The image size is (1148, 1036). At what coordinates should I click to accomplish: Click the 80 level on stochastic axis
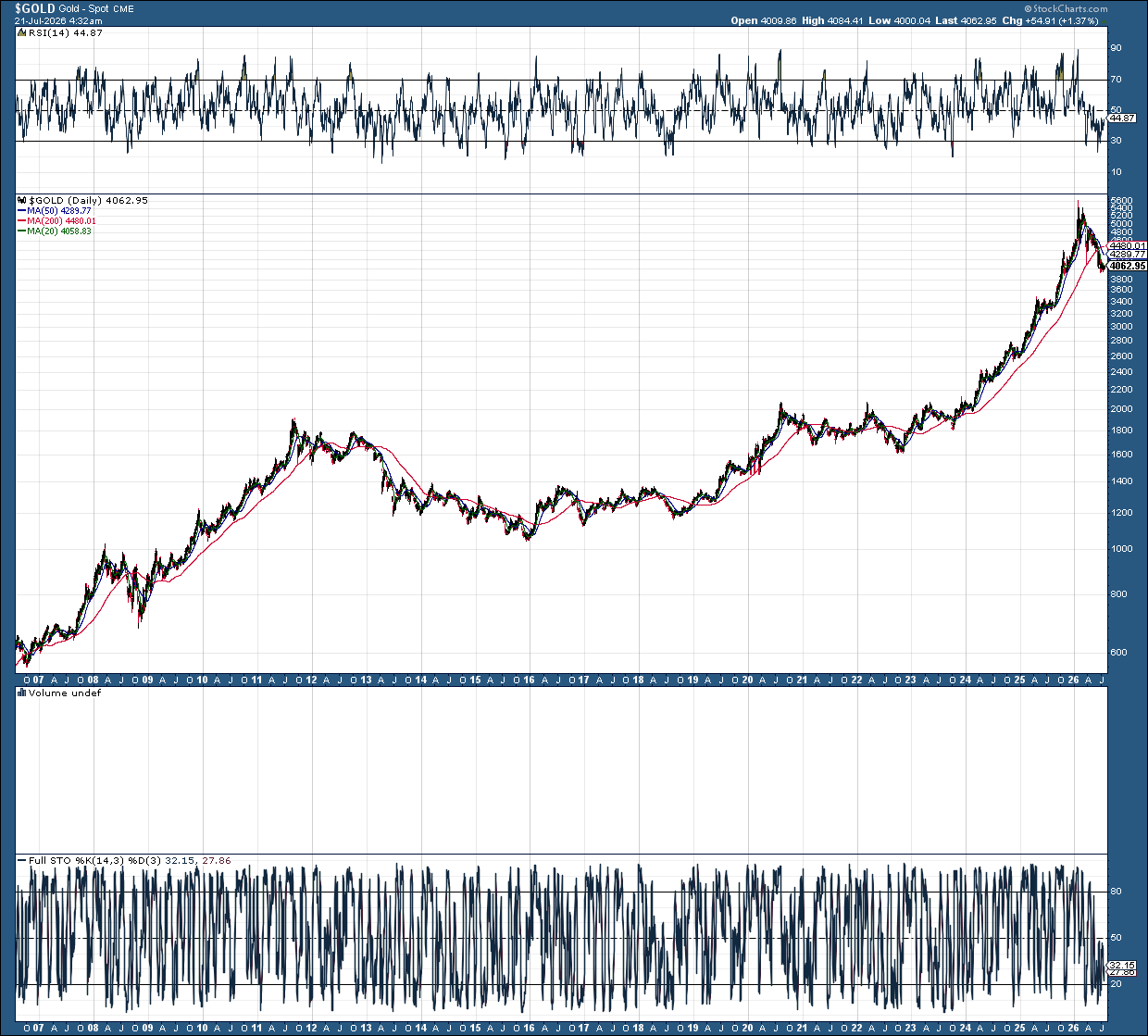click(x=1117, y=892)
